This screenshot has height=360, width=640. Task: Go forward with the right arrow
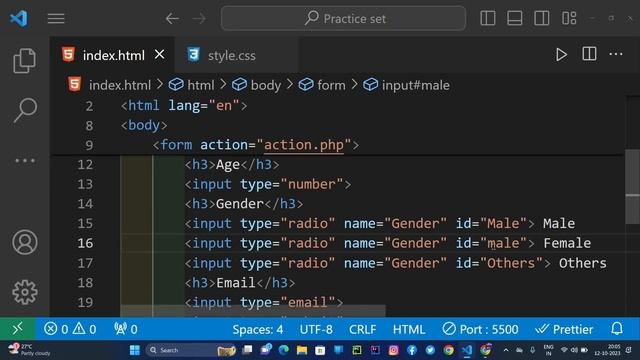[x=199, y=18]
